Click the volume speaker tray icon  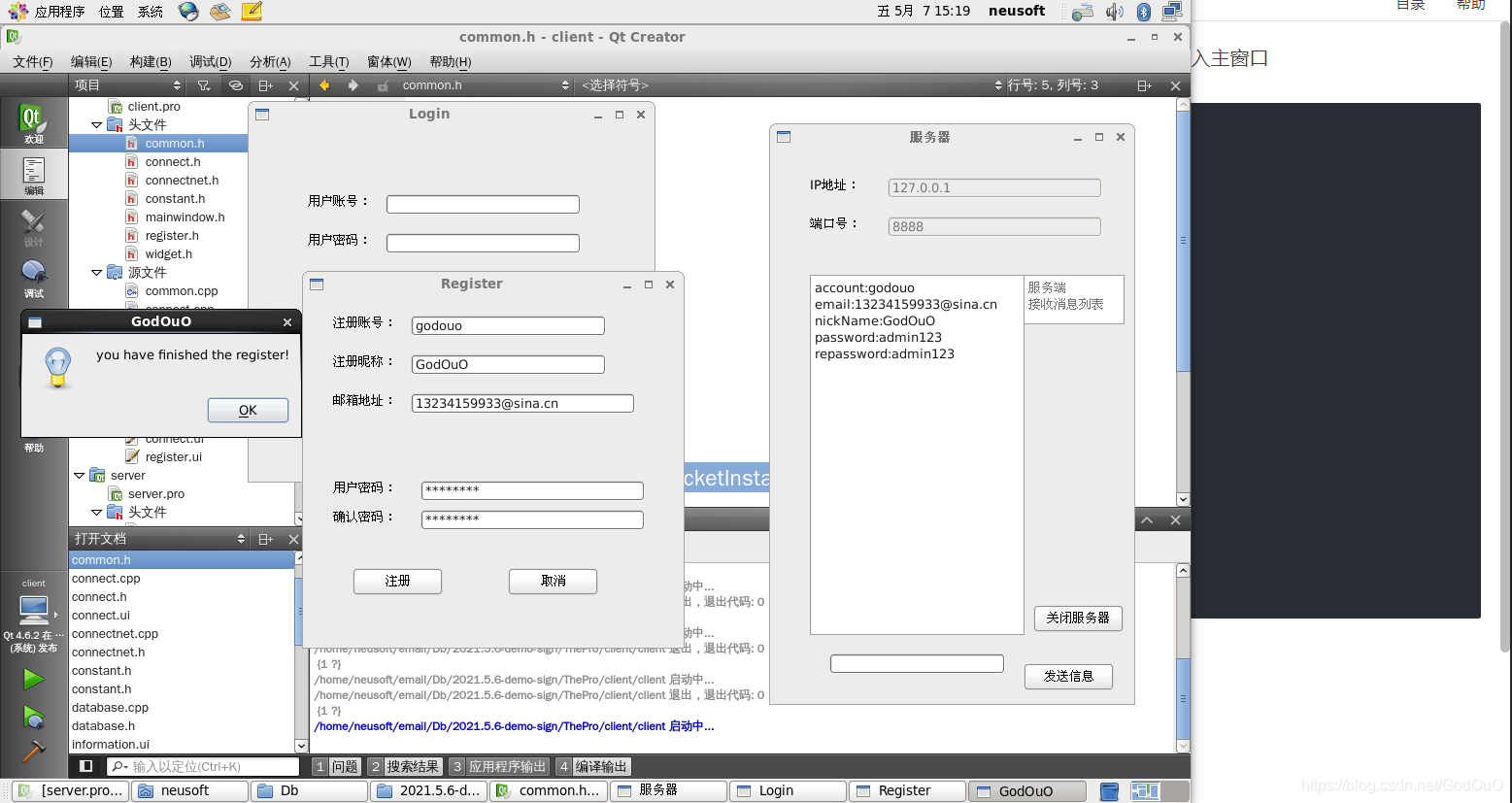pyautogui.click(x=1114, y=12)
